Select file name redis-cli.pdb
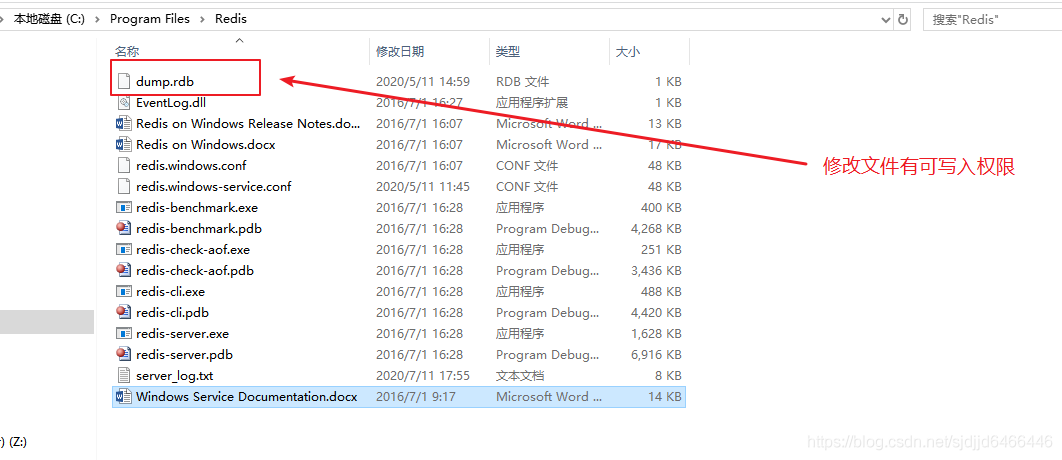Image resolution: width=1062 pixels, height=460 pixels. point(173,313)
